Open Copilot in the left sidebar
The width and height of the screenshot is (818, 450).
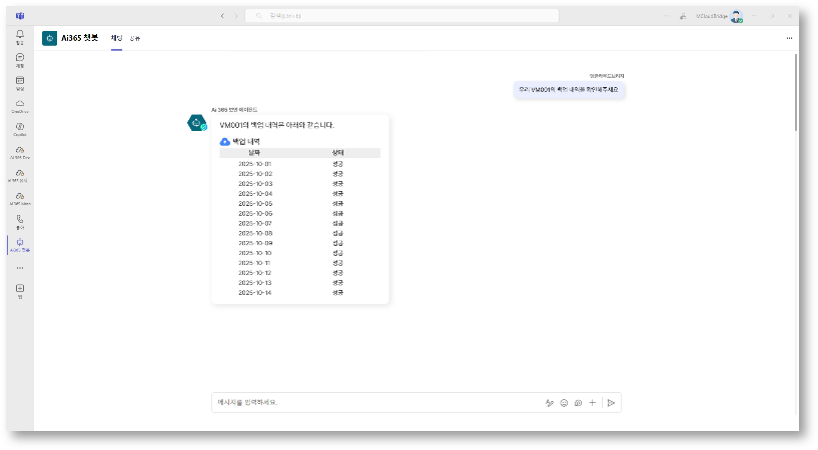(19, 128)
